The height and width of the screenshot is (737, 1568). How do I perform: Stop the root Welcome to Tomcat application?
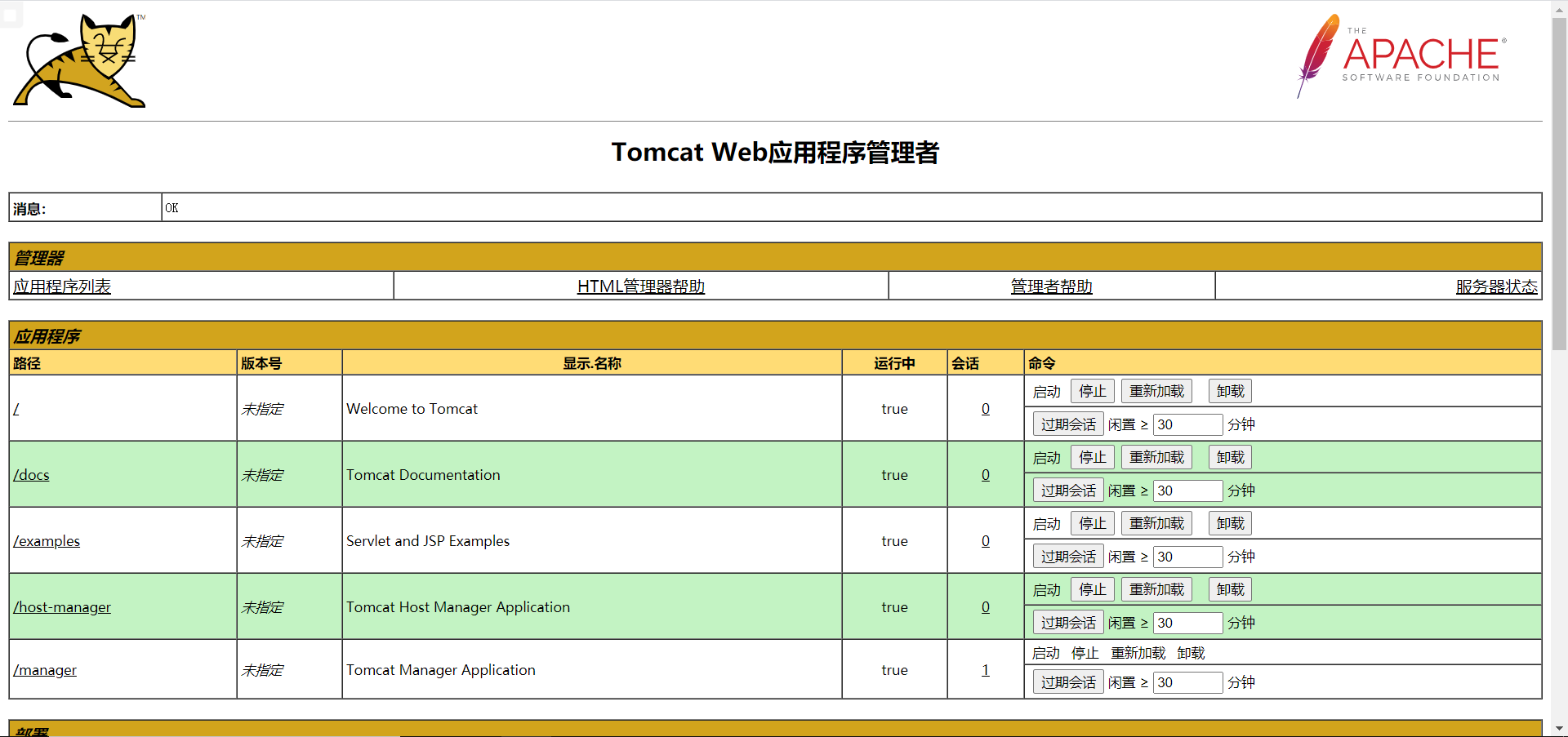(x=1093, y=392)
